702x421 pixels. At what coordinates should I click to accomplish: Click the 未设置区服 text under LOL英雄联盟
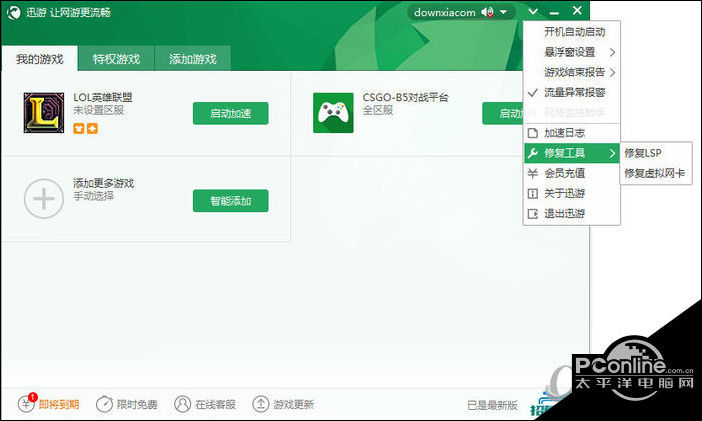click(98, 110)
